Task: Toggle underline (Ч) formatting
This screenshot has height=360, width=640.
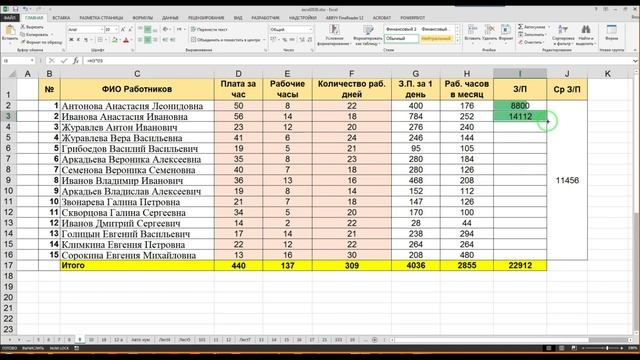Action: pyautogui.click(x=86, y=40)
